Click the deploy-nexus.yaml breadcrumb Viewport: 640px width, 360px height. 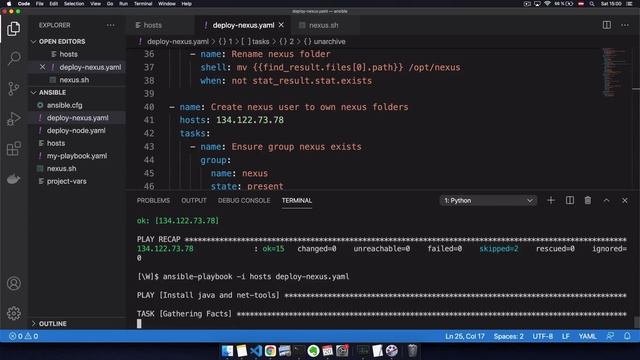pyautogui.click(x=178, y=42)
